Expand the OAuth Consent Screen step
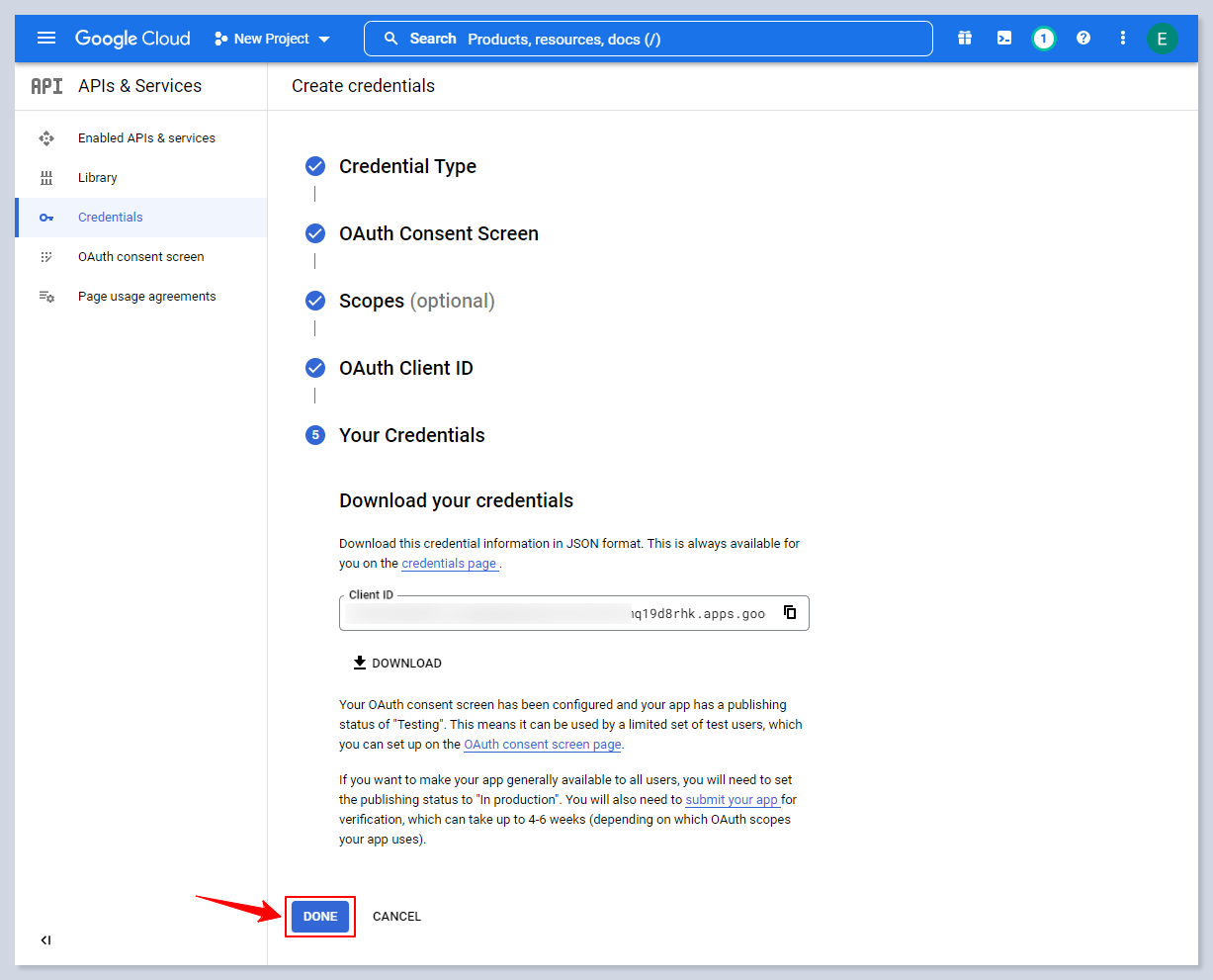 (439, 233)
